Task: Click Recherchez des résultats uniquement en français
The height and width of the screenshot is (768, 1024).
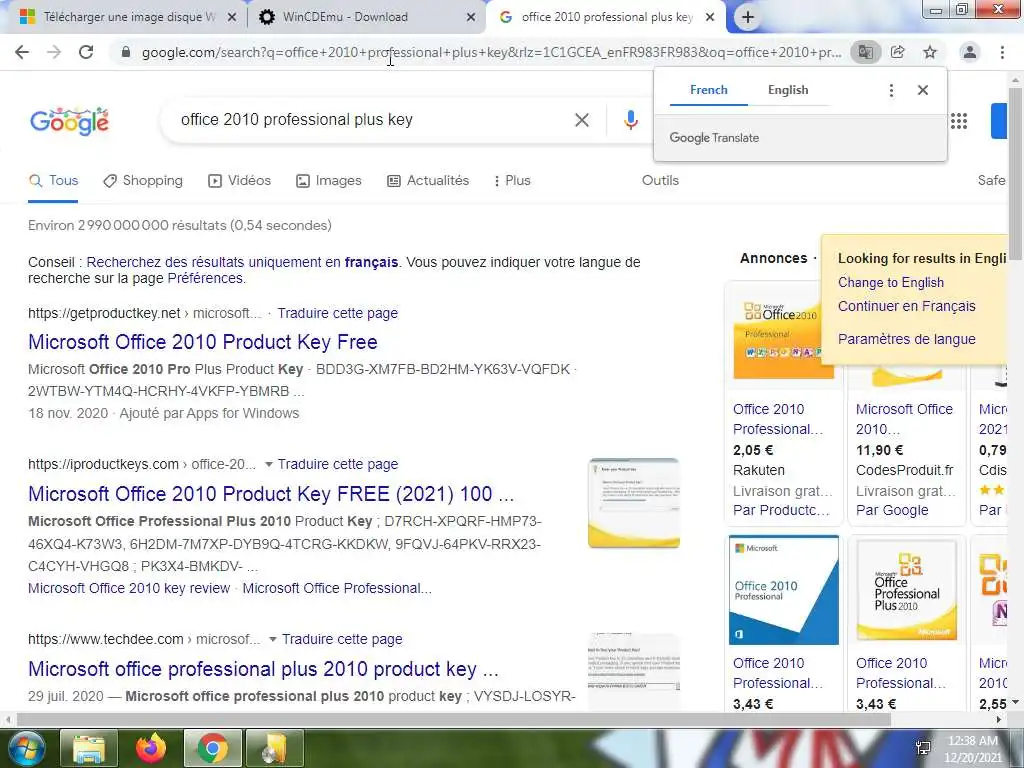Action: tap(242, 262)
